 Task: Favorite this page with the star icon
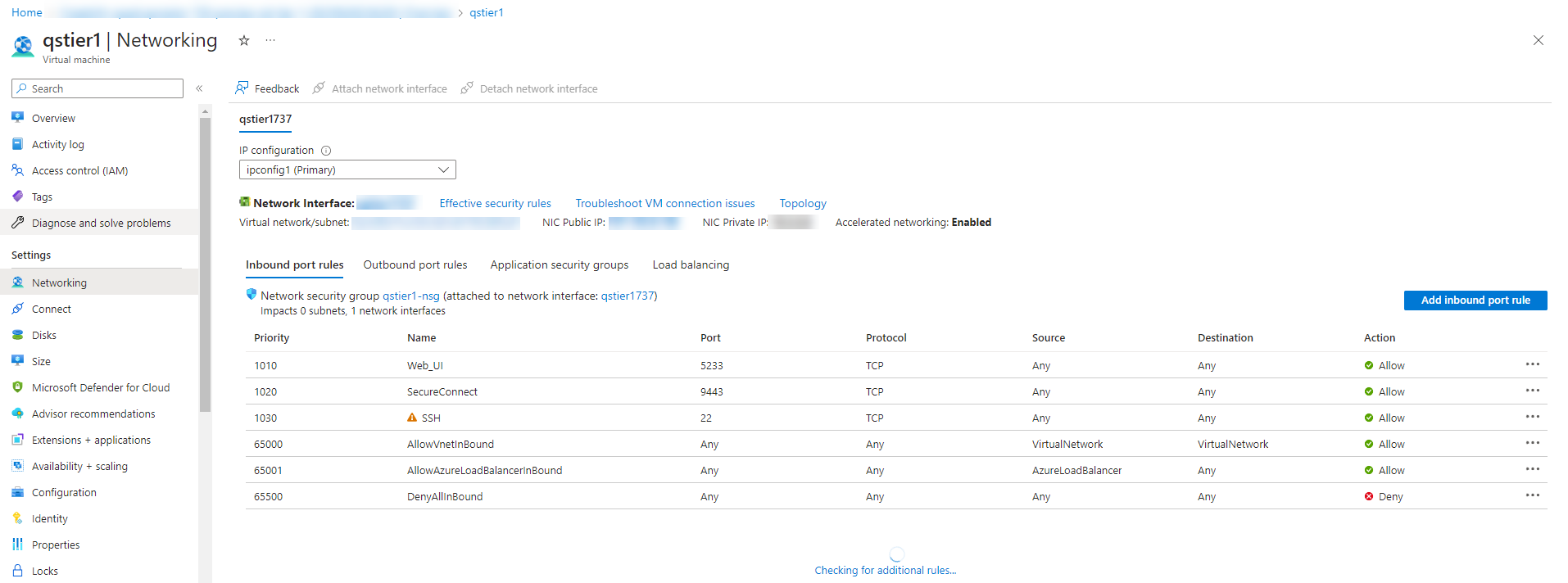tap(244, 40)
